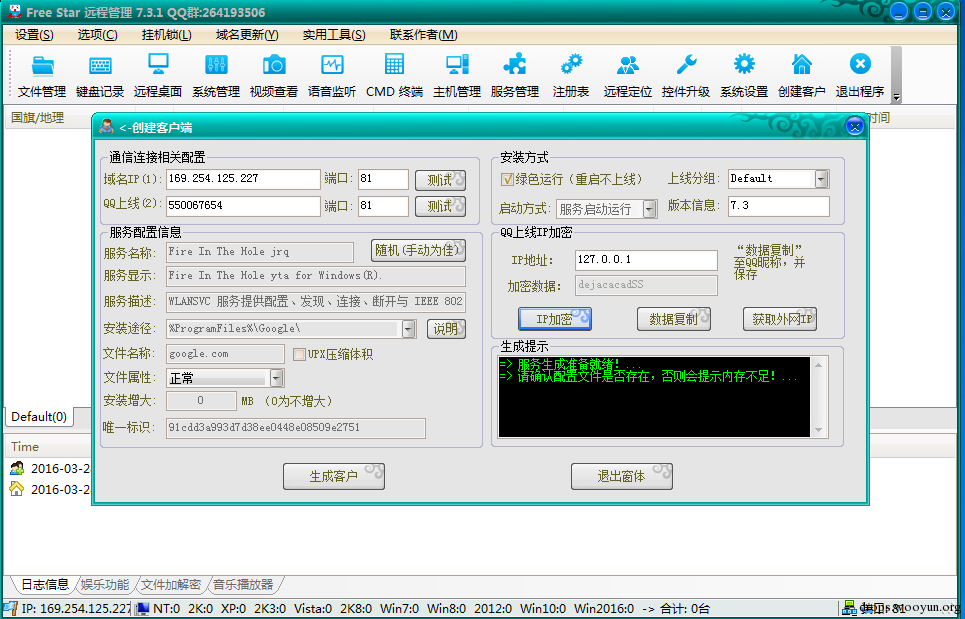965x619 pixels.
Task: Expand the 安装途径 path dropdown
Action: click(x=409, y=329)
